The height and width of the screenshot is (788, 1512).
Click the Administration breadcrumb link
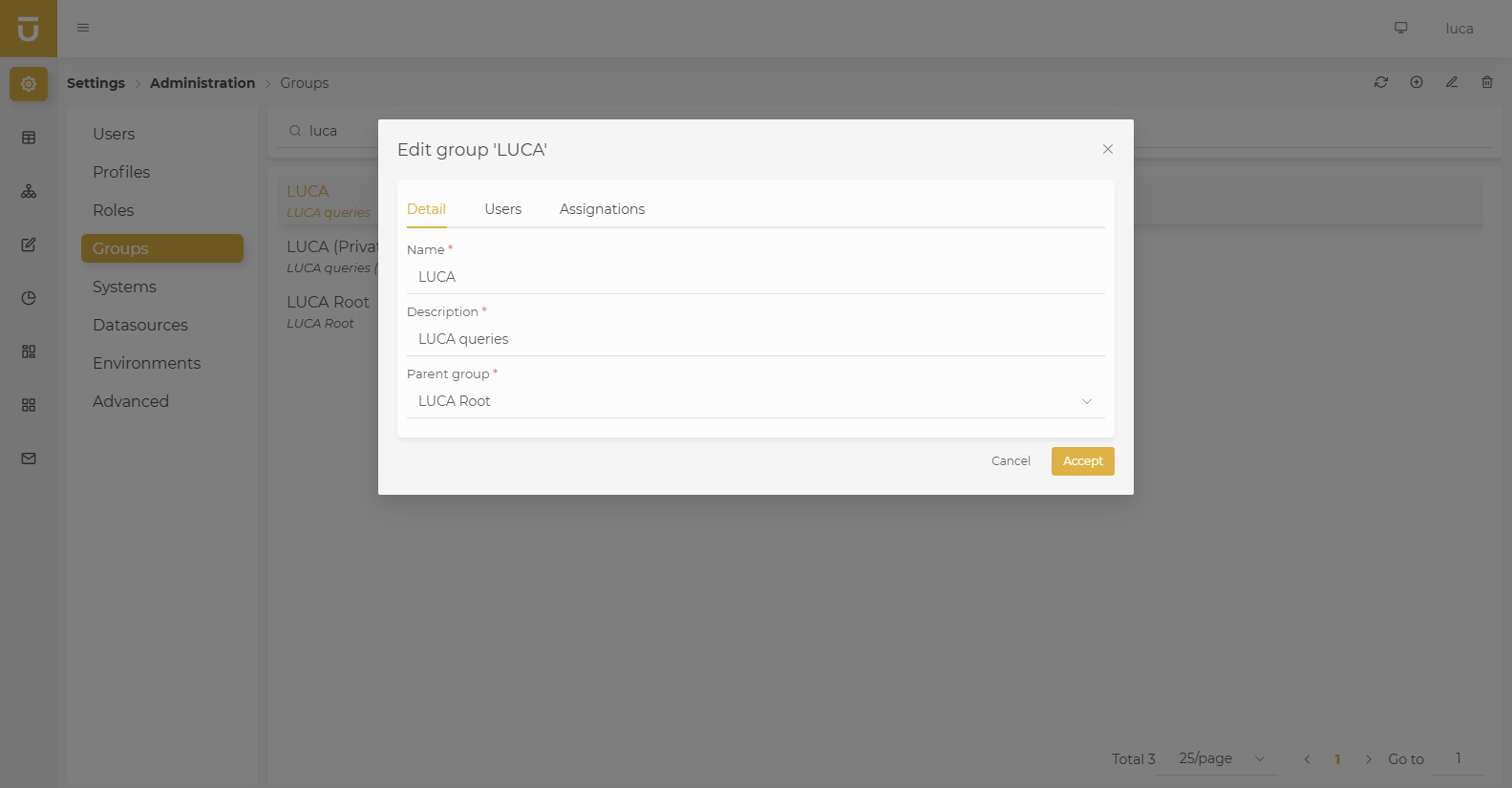coord(202,83)
